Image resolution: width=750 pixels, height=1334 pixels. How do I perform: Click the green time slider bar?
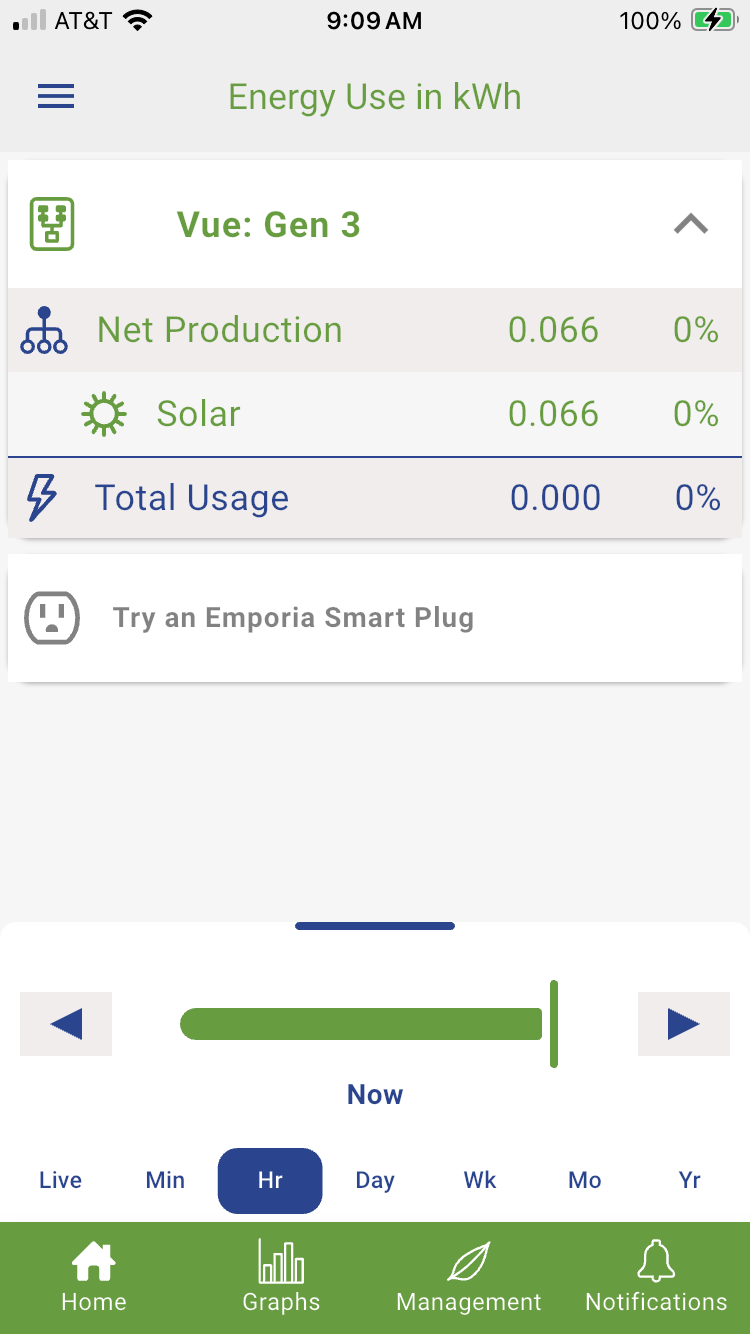click(361, 1024)
